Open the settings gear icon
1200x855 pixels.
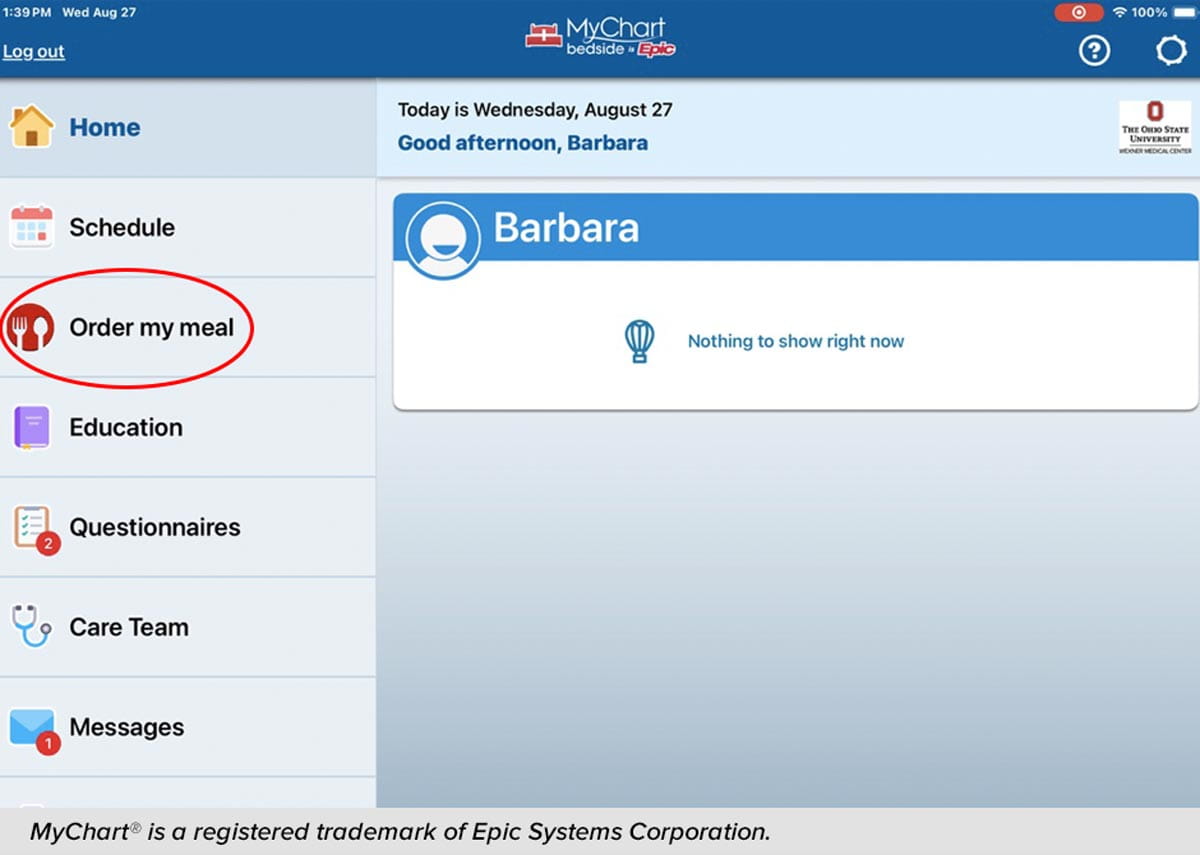(x=1170, y=51)
